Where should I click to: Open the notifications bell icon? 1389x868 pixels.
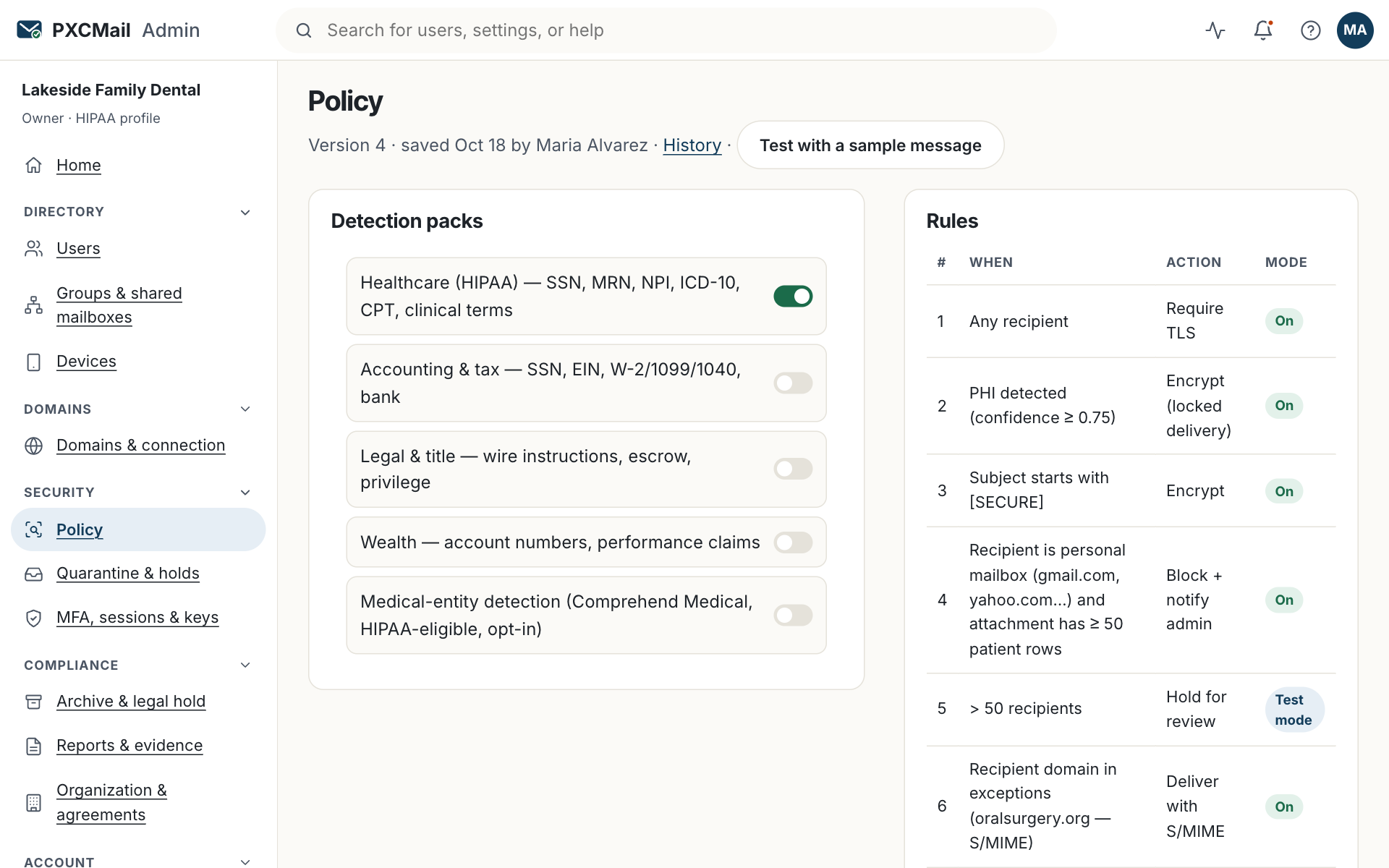[1263, 30]
